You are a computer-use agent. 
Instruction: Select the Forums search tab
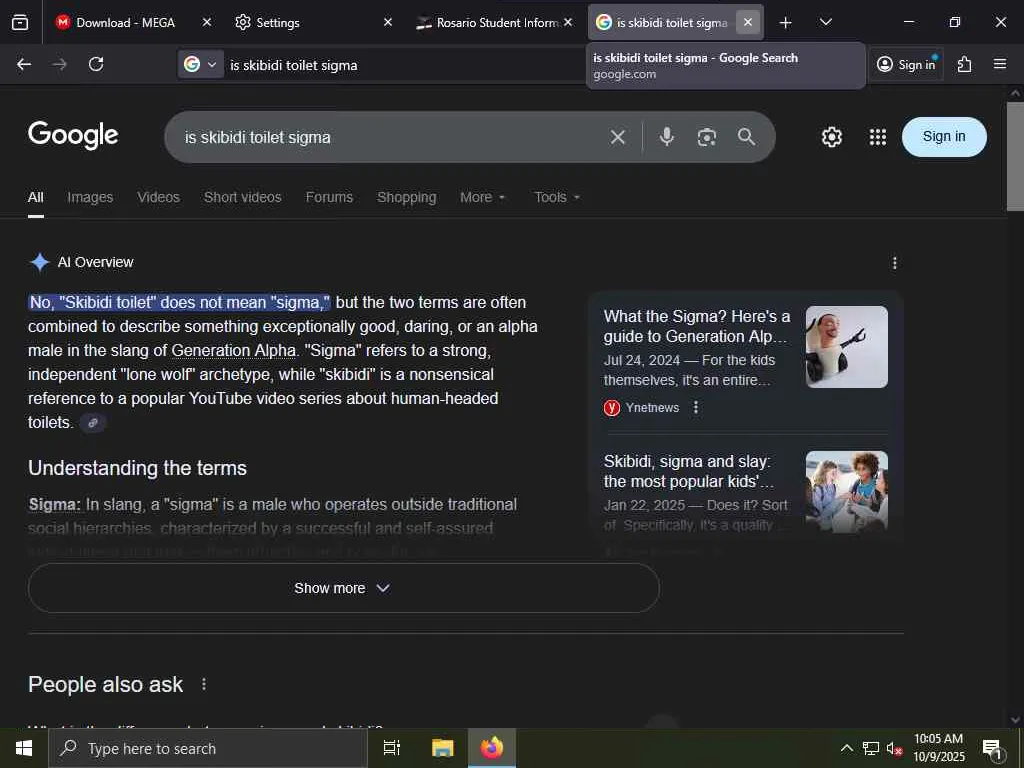(329, 197)
